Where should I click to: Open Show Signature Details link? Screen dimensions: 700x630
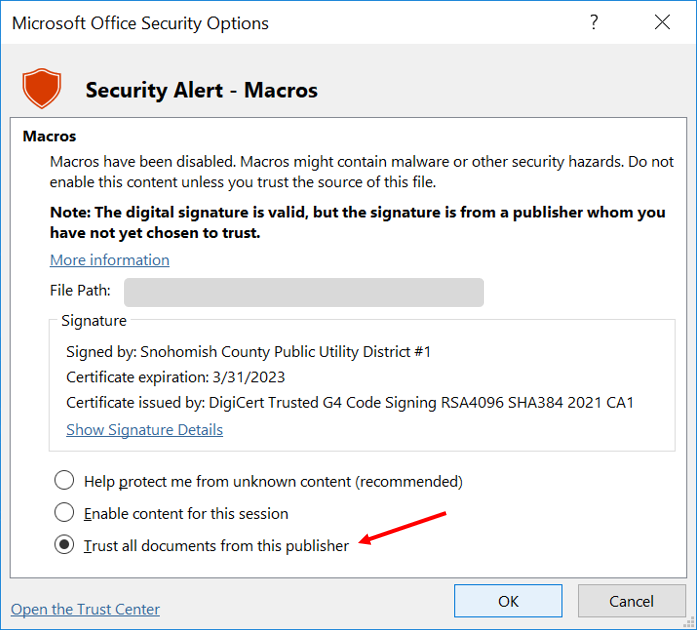[144, 430]
